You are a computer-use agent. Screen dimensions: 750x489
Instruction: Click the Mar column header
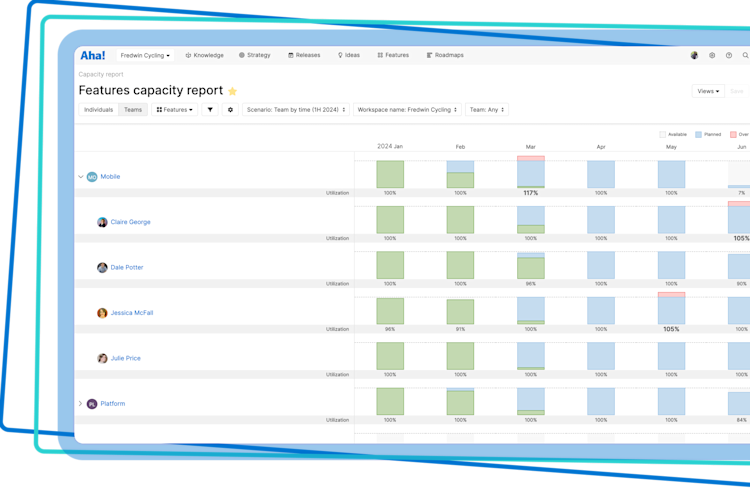point(531,147)
